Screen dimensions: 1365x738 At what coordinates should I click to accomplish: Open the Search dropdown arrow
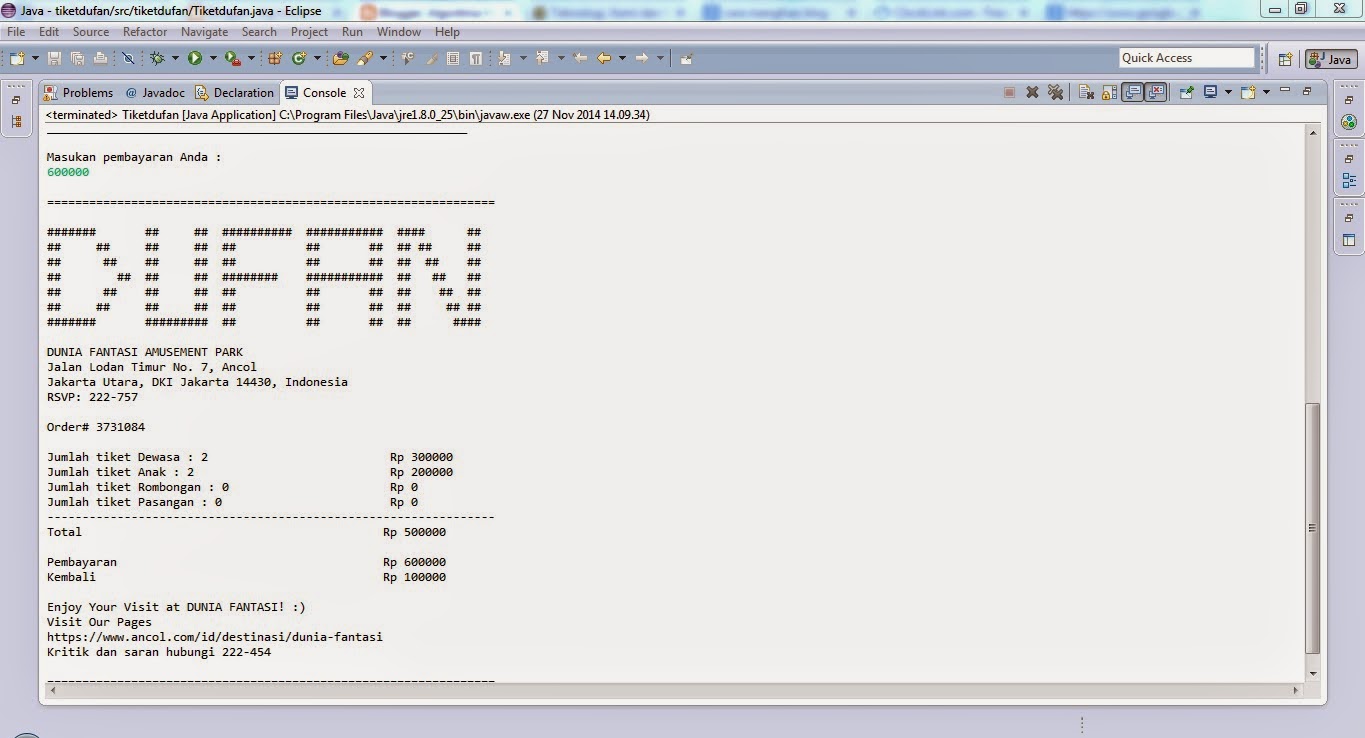point(383,58)
